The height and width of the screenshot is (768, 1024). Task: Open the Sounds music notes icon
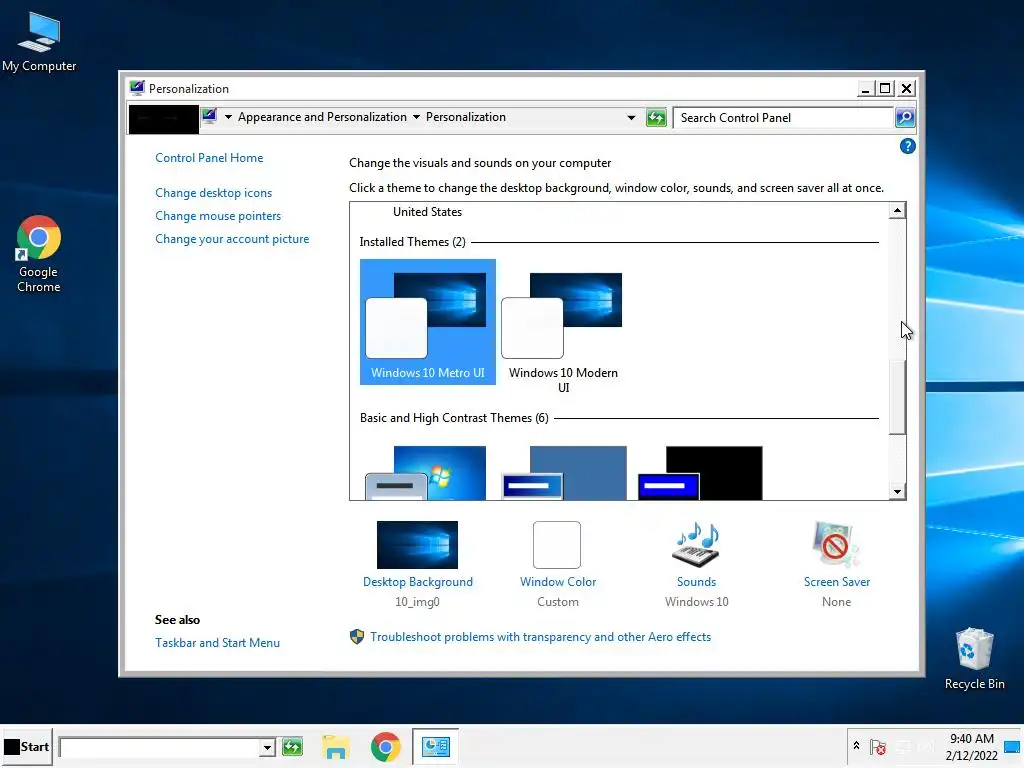tap(696, 545)
